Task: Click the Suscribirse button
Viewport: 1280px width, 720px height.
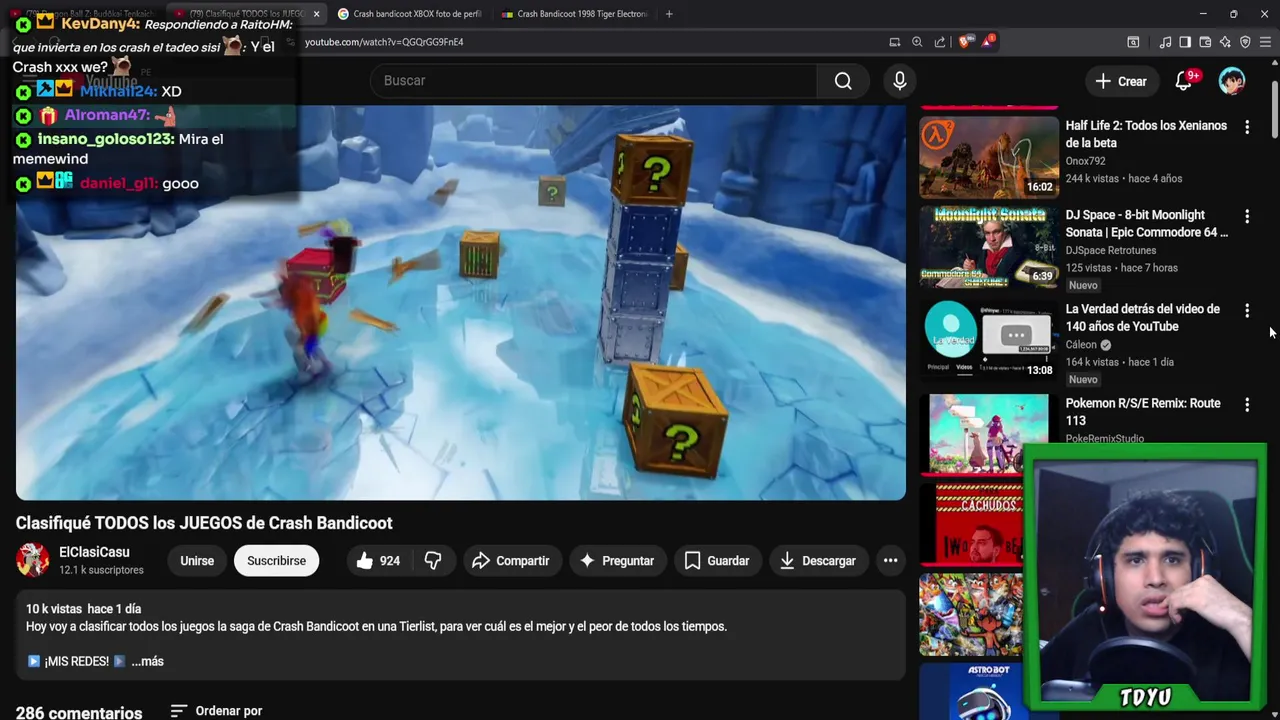Action: pyautogui.click(x=277, y=561)
